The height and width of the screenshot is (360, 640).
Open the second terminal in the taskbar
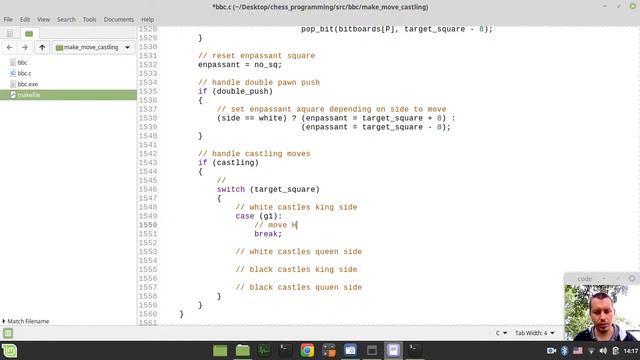(415, 351)
